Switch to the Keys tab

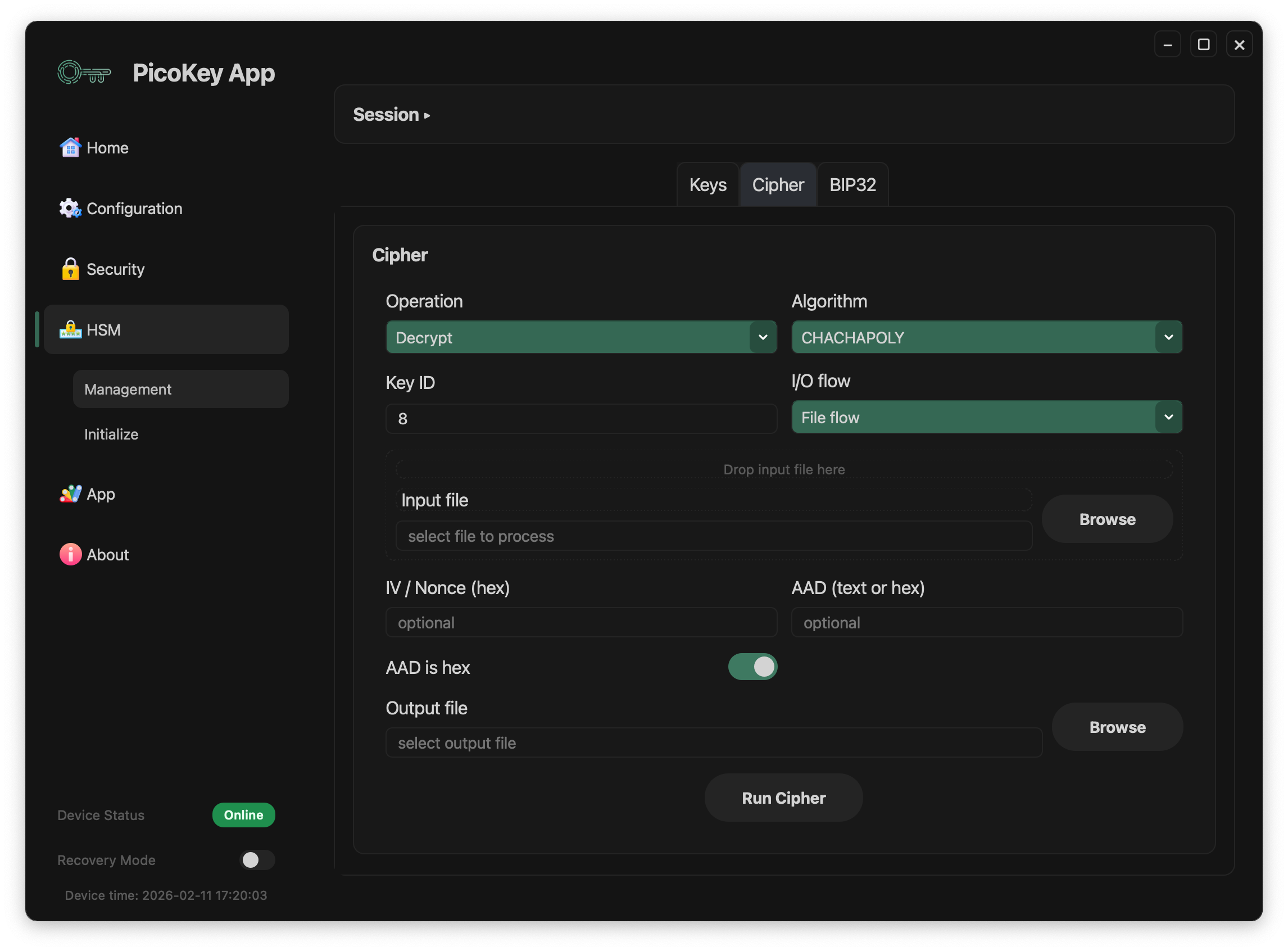pos(708,185)
